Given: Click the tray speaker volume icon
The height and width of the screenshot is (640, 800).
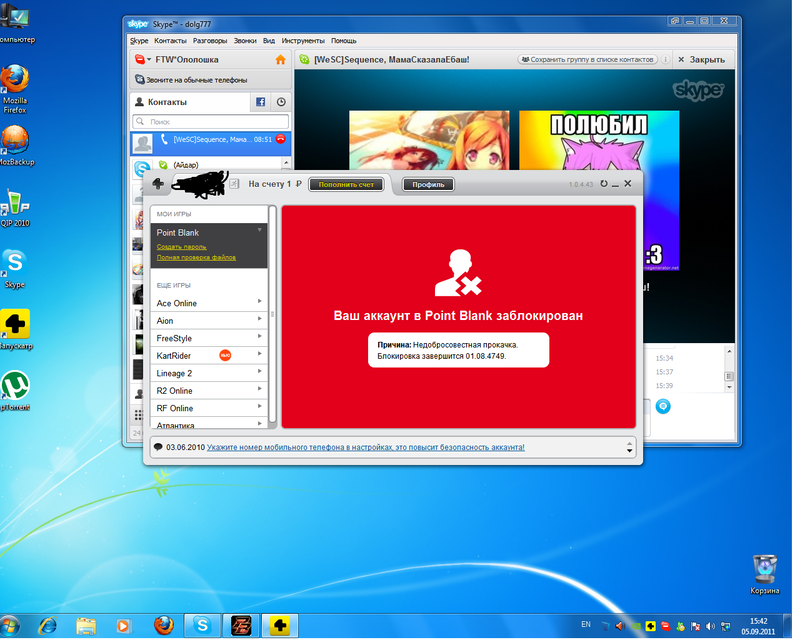Looking at the screenshot, I should (710, 626).
